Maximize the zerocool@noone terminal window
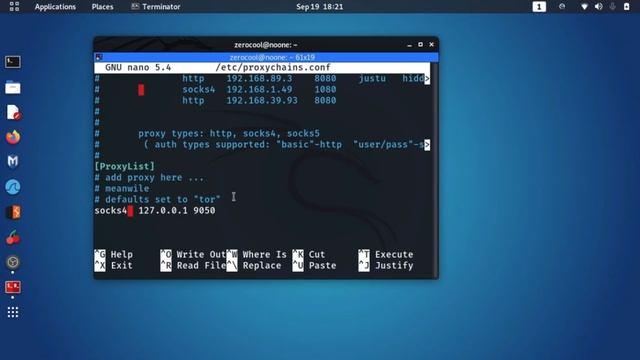This screenshot has width=640, height=360. coord(420,44)
